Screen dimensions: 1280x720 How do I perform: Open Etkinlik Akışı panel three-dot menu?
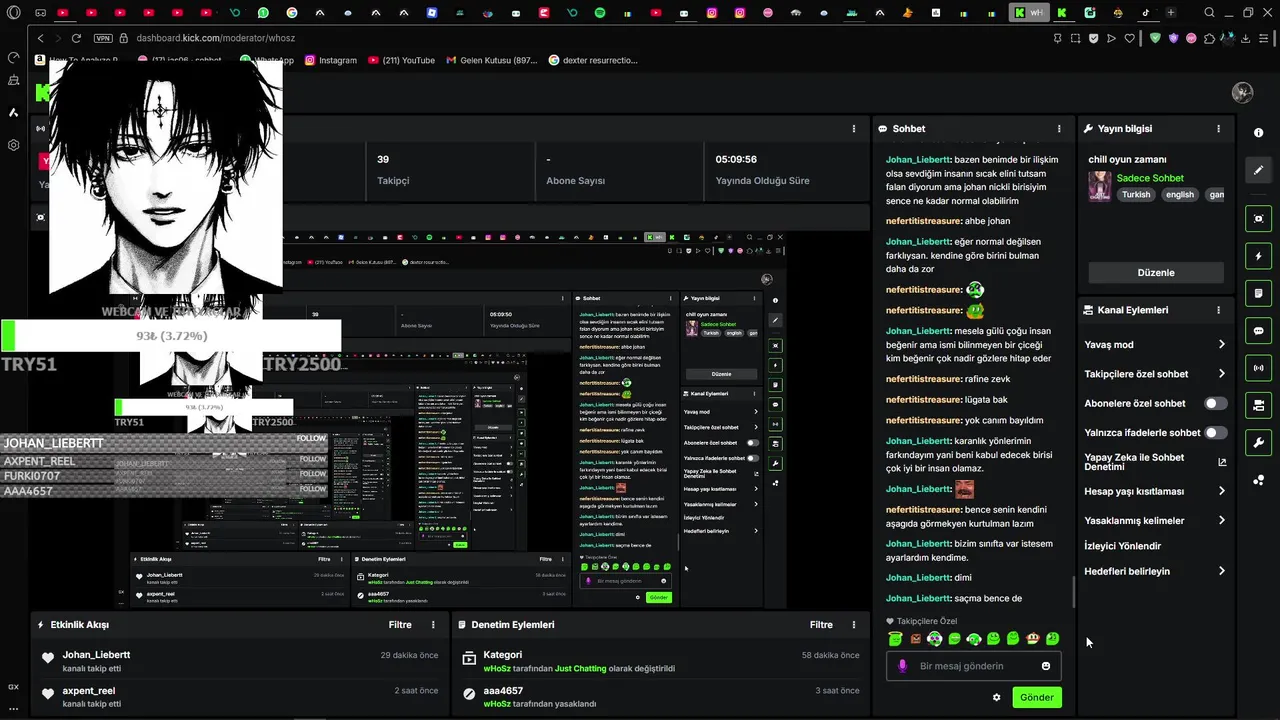click(433, 625)
